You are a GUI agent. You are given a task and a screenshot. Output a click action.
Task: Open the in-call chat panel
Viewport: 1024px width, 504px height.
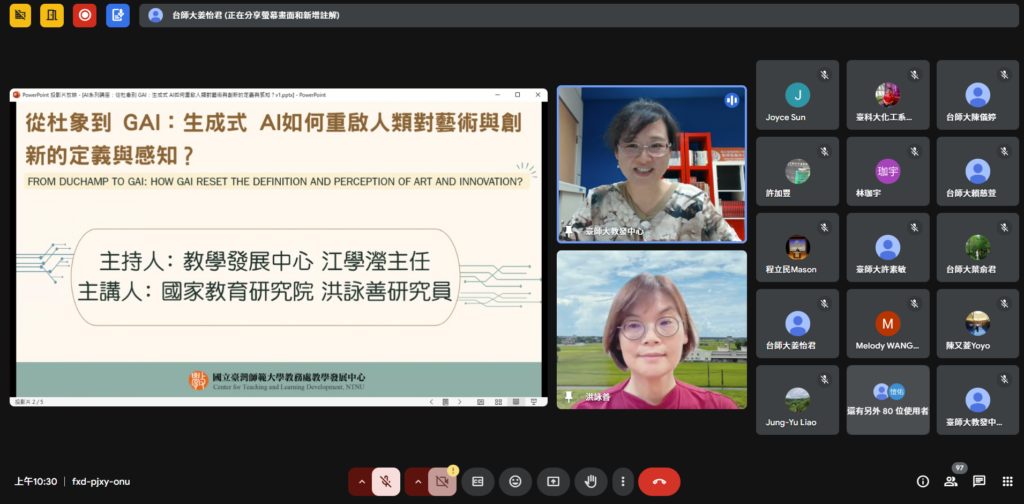[979, 481]
